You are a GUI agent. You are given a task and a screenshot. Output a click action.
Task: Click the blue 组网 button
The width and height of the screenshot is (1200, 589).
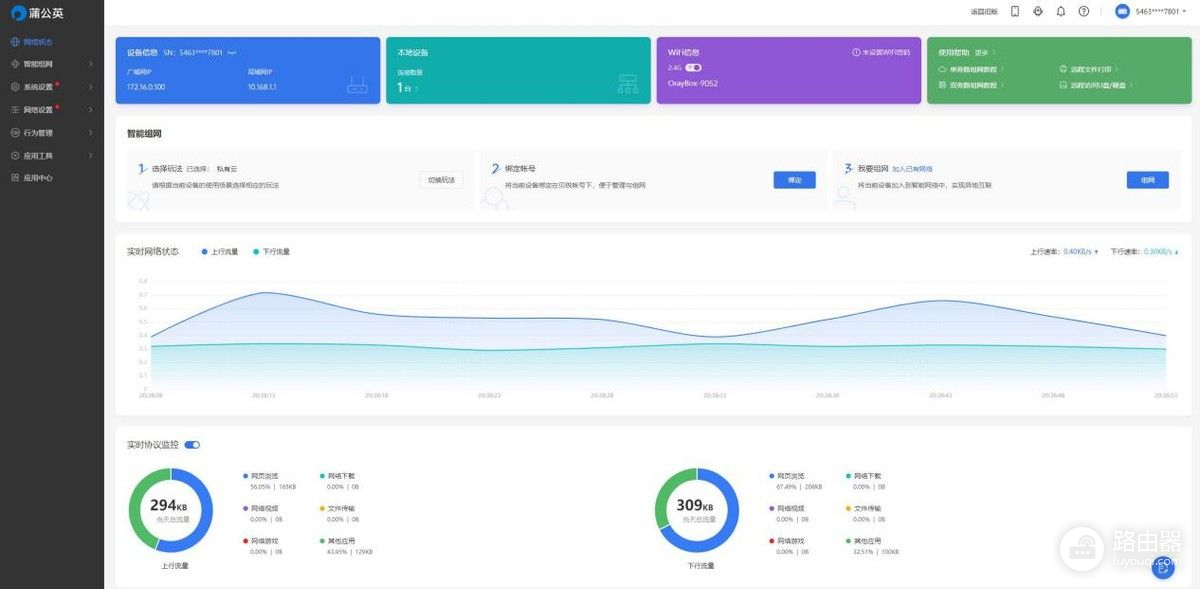coord(1147,180)
